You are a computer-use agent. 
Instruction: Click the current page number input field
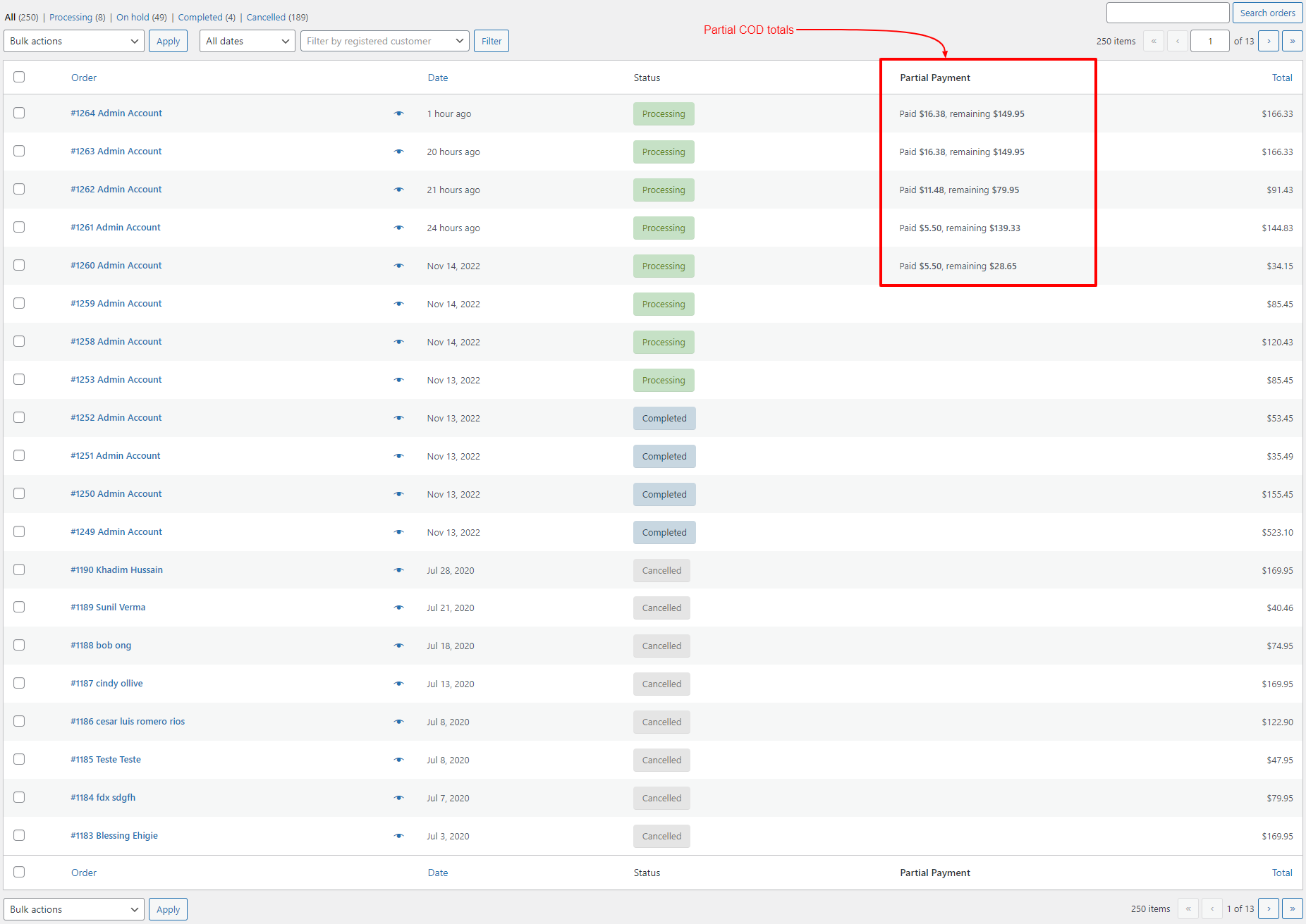click(1210, 41)
